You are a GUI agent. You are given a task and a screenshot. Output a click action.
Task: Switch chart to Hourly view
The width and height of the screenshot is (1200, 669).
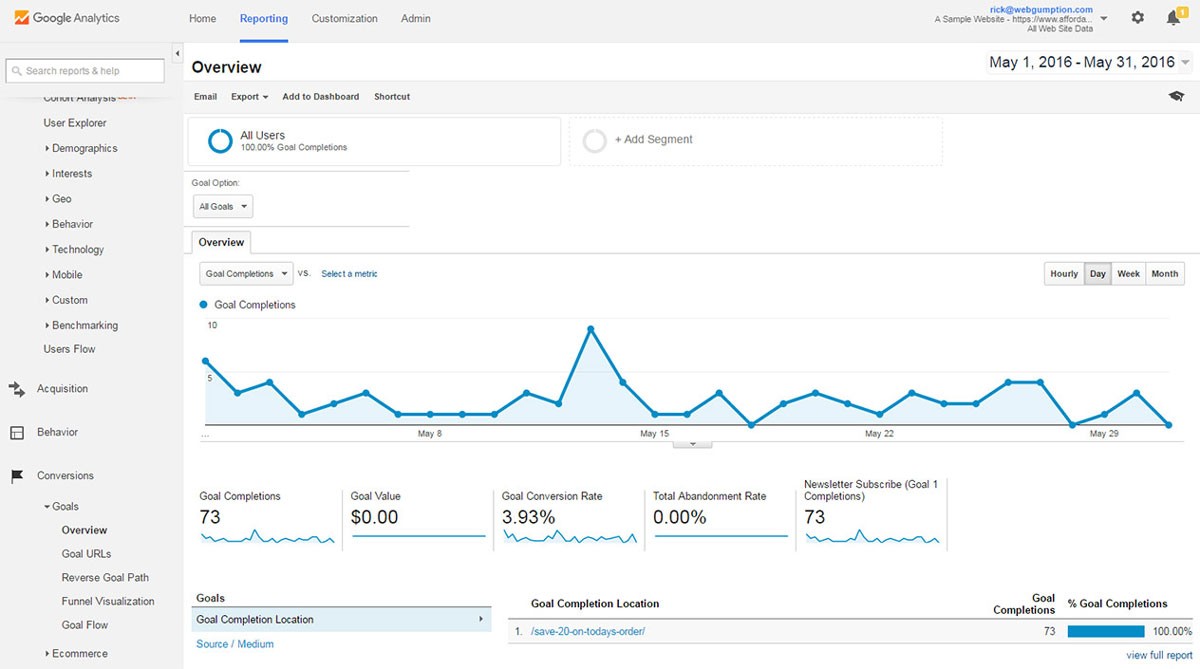(1064, 274)
